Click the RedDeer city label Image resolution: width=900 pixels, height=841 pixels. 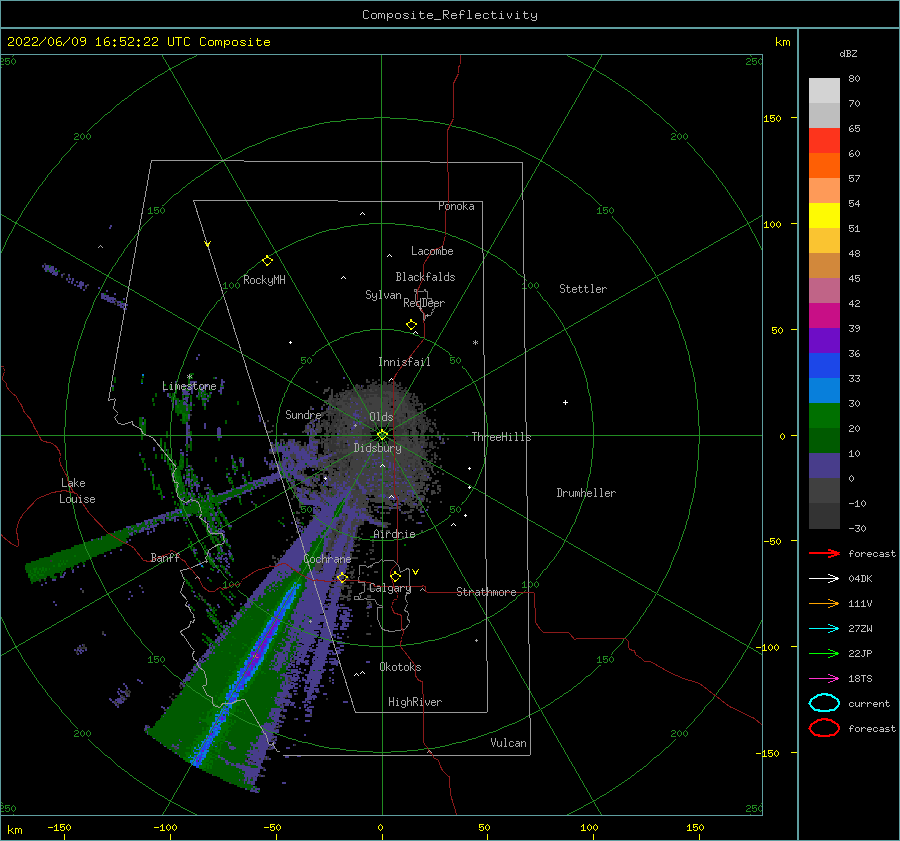point(424,303)
